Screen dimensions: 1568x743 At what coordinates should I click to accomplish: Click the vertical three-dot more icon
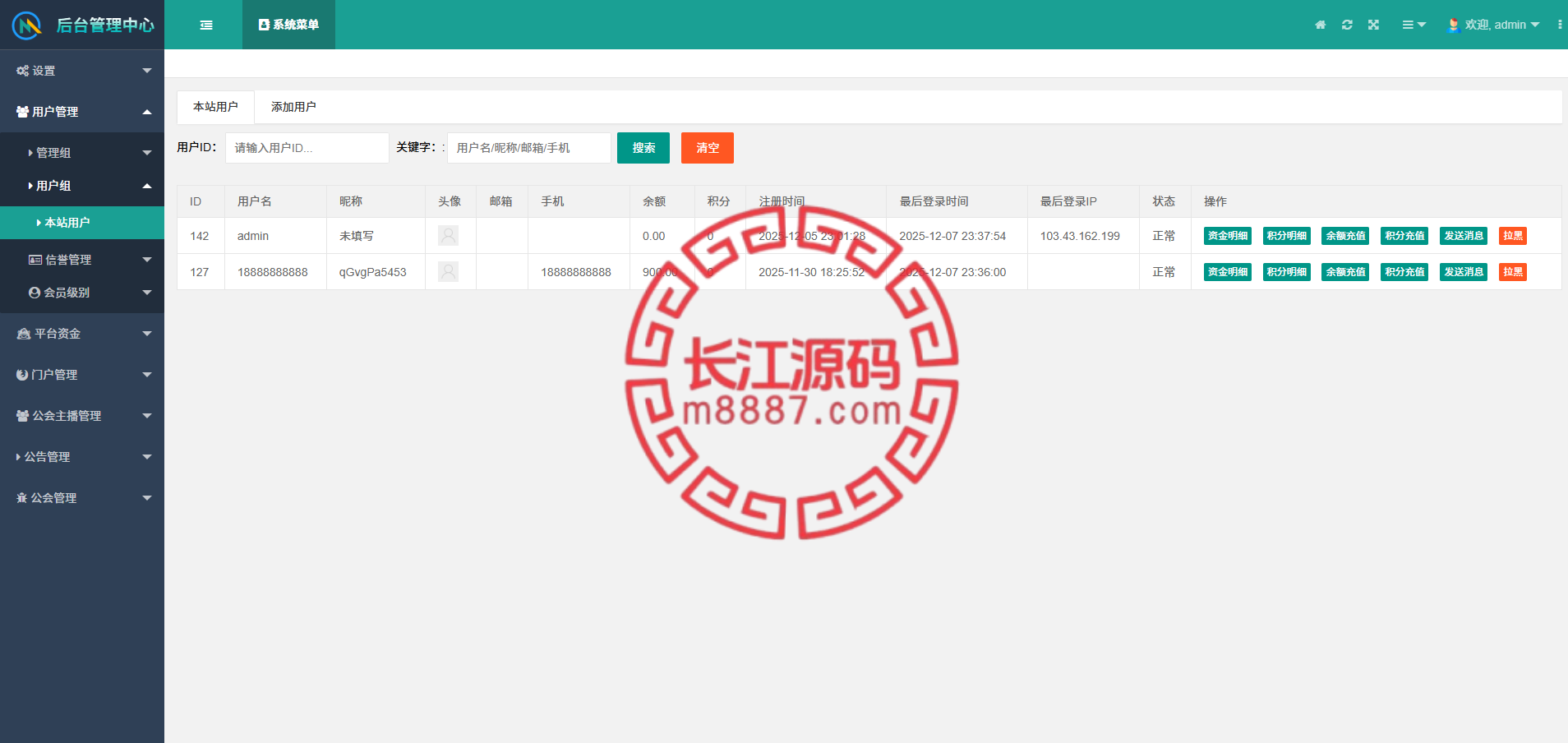pyautogui.click(x=1560, y=25)
